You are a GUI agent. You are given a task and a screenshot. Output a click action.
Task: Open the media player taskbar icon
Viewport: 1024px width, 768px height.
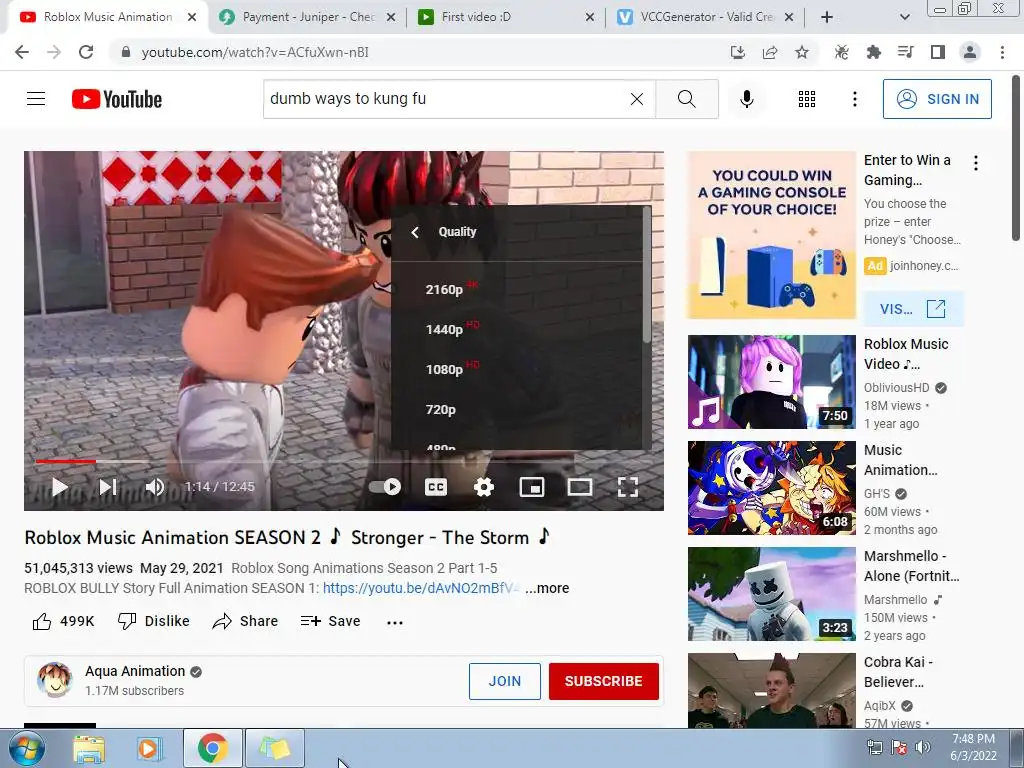150,748
